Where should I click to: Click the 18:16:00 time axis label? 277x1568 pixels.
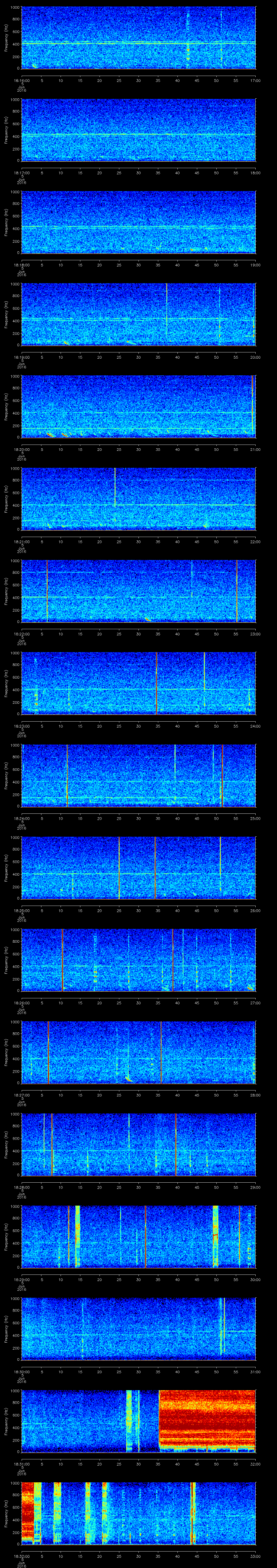click(21, 80)
